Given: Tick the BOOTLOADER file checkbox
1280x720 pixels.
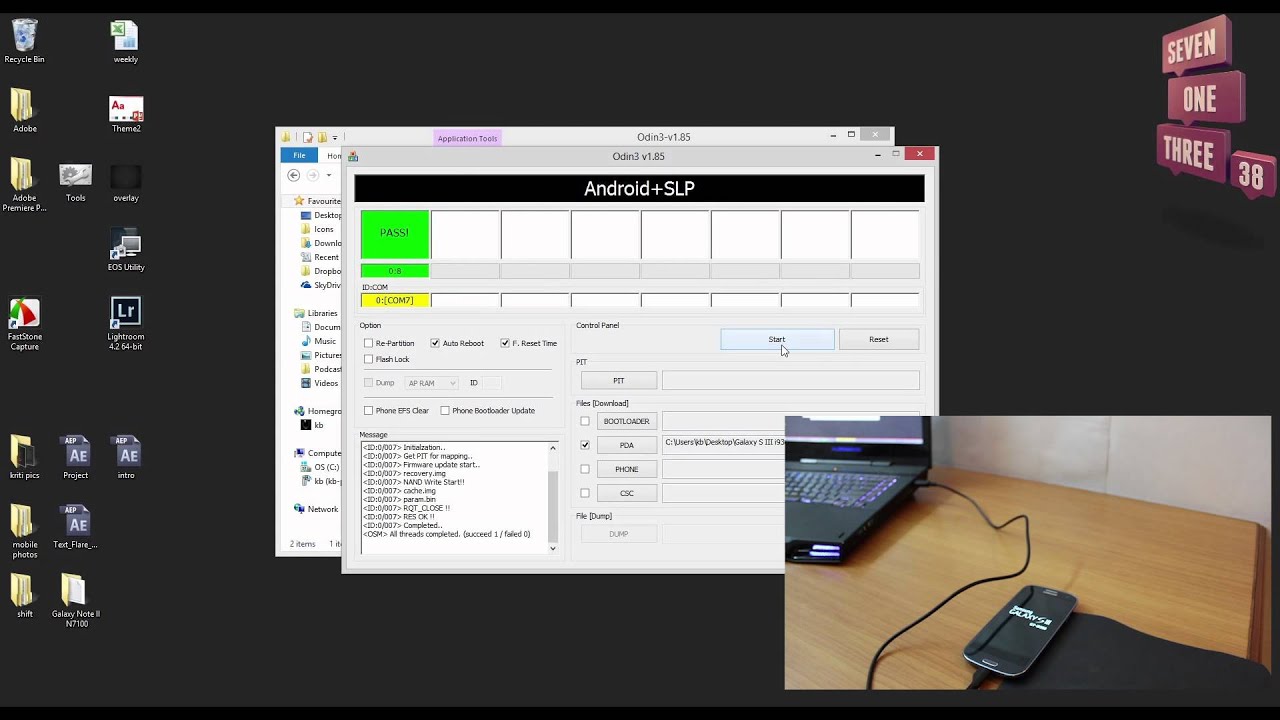Looking at the screenshot, I should tap(585, 421).
